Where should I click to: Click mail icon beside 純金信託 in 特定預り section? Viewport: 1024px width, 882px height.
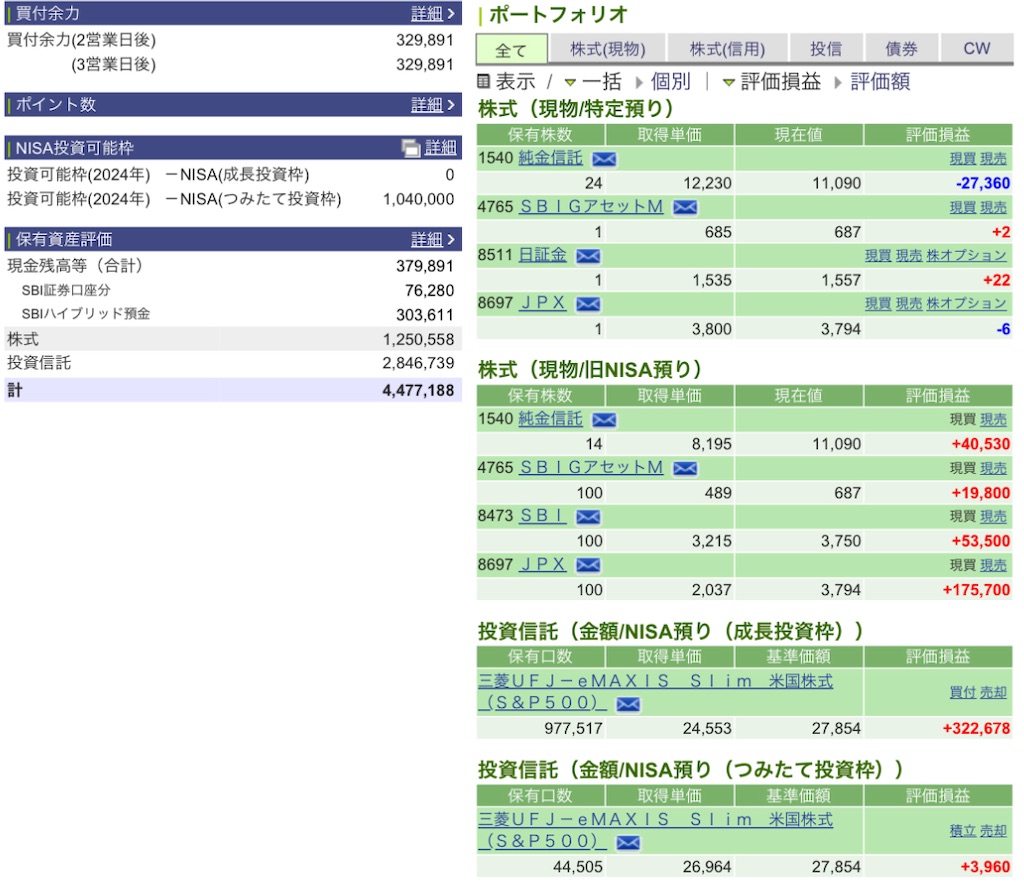[x=604, y=159]
